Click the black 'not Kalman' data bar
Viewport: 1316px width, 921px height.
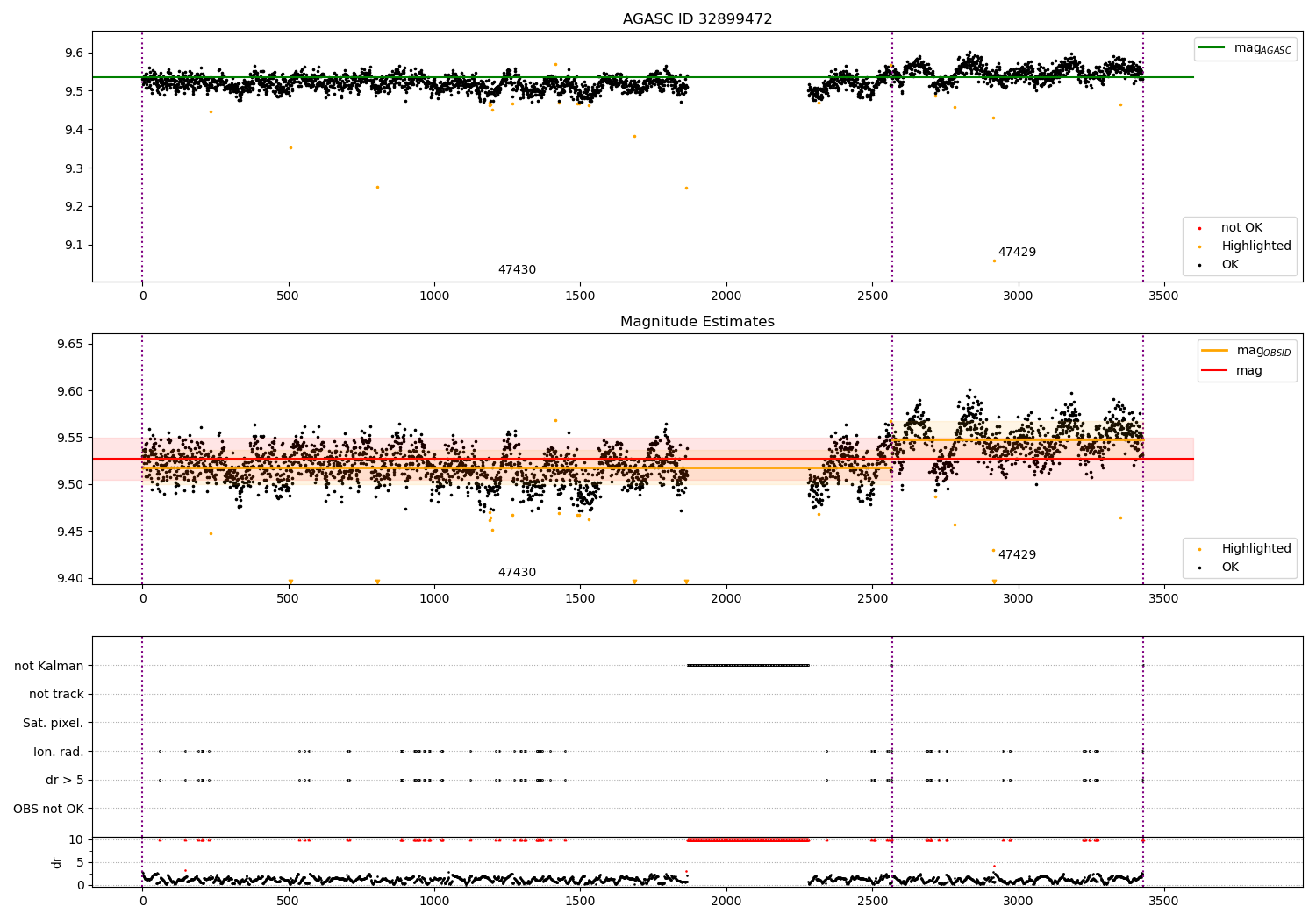pos(747,665)
